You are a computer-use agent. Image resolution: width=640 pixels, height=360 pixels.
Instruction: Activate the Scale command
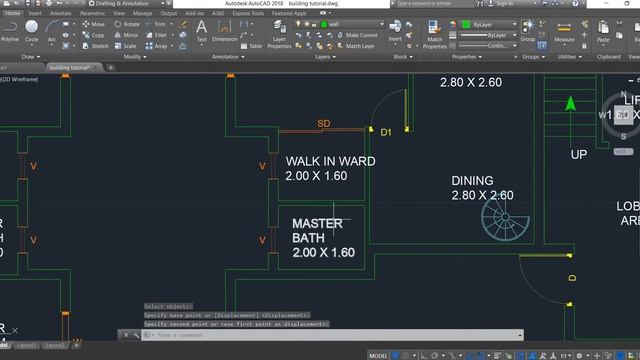125,46
